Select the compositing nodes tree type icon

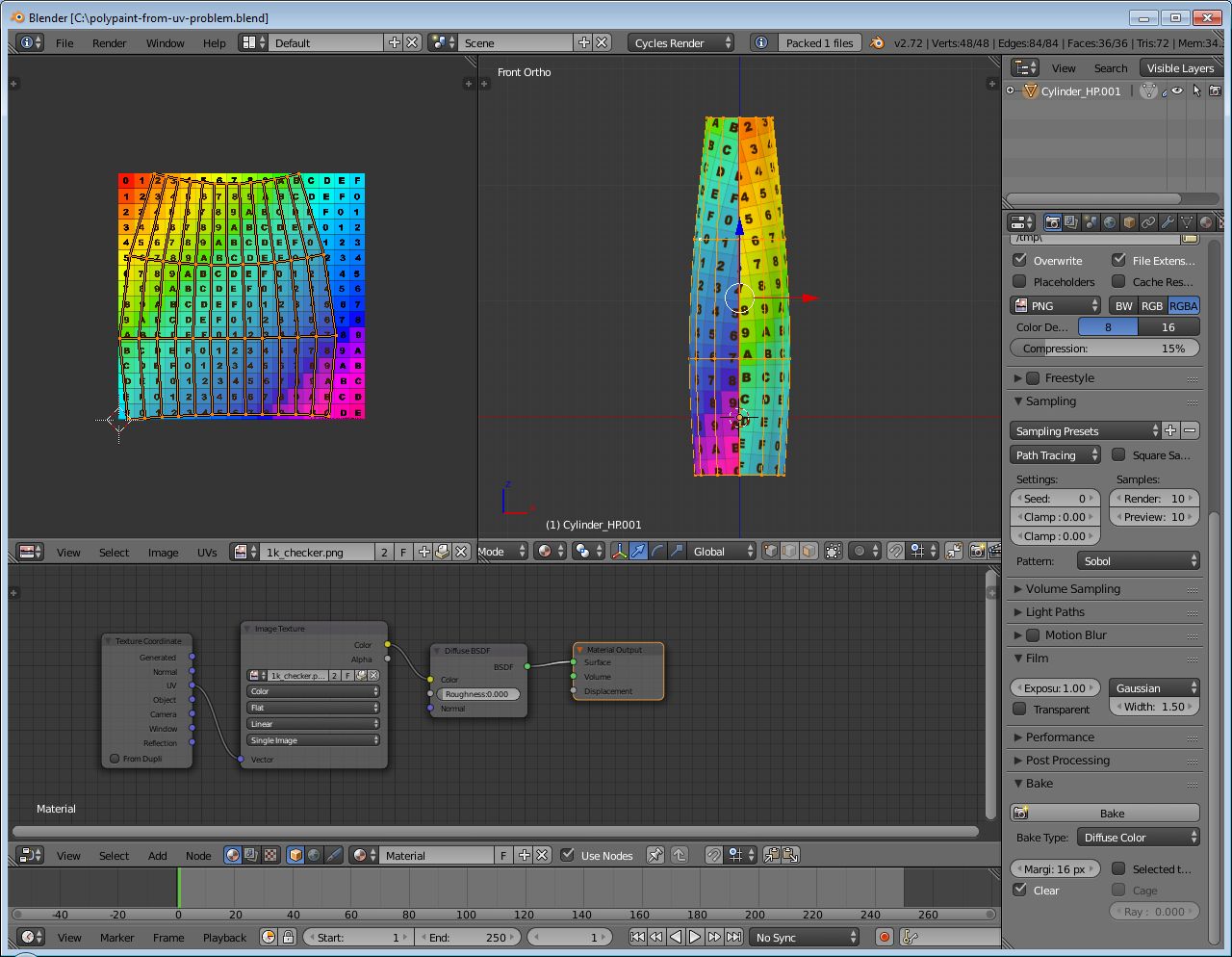pyautogui.click(x=251, y=855)
